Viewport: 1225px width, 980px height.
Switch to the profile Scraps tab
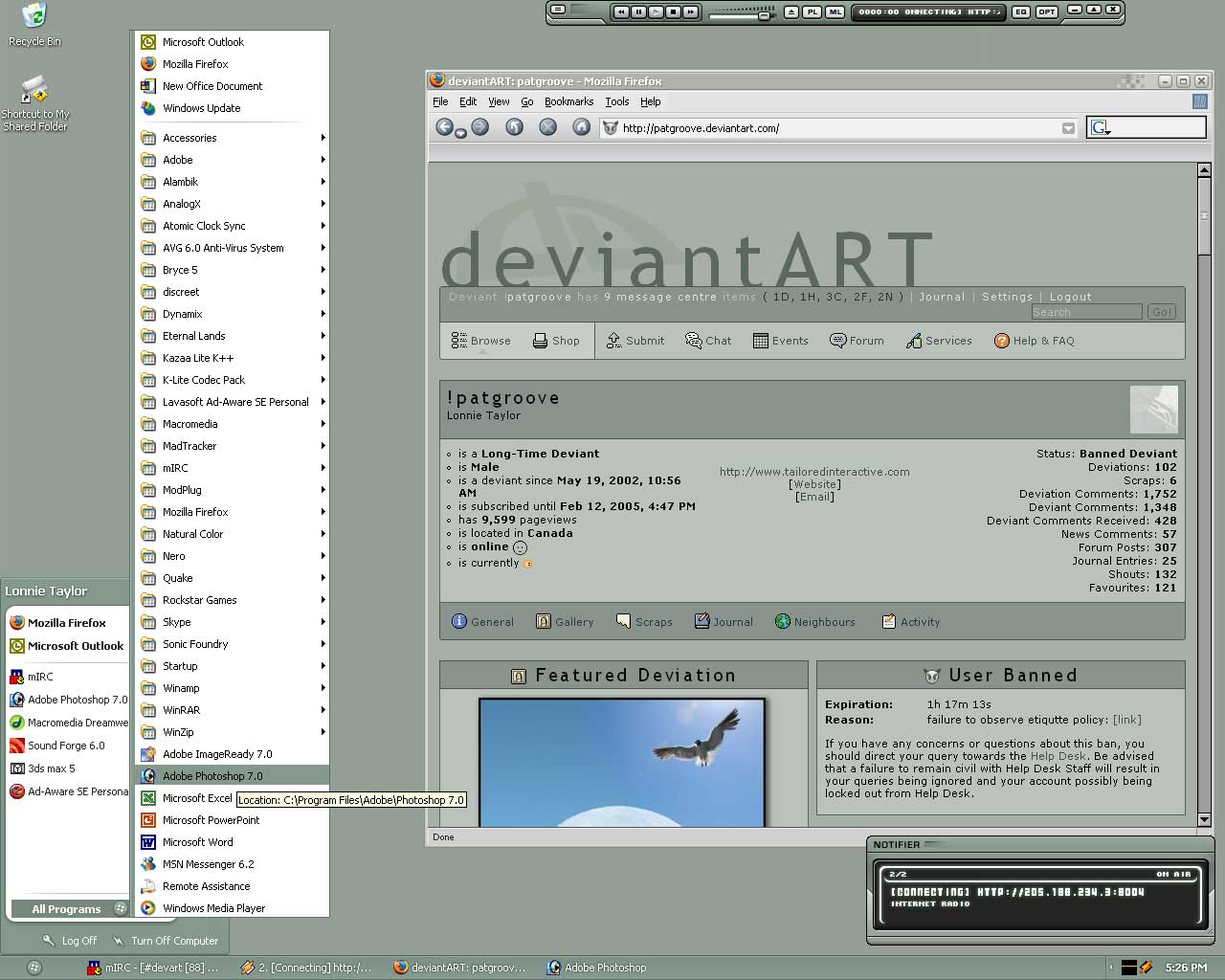[x=644, y=622]
